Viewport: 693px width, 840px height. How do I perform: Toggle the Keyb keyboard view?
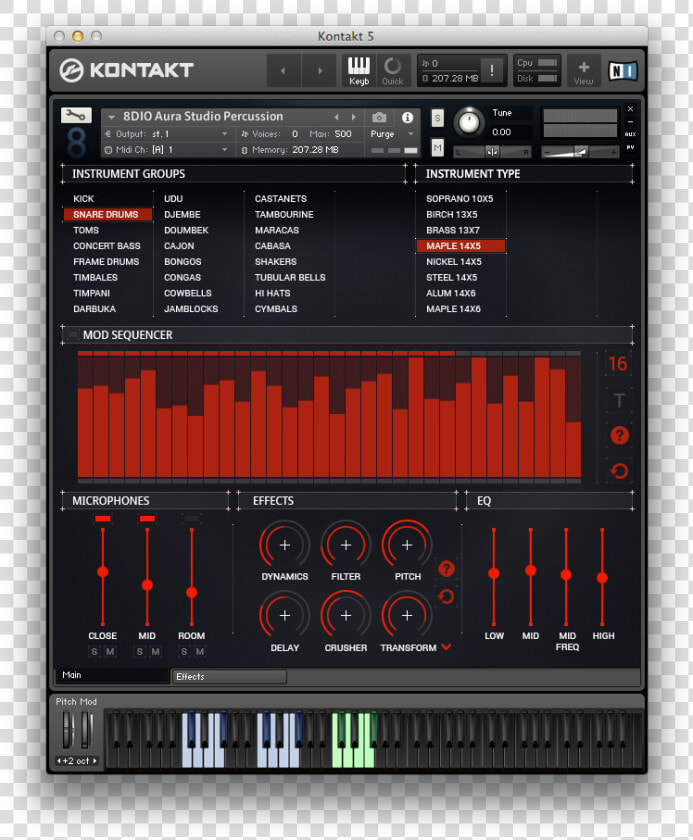[359, 71]
